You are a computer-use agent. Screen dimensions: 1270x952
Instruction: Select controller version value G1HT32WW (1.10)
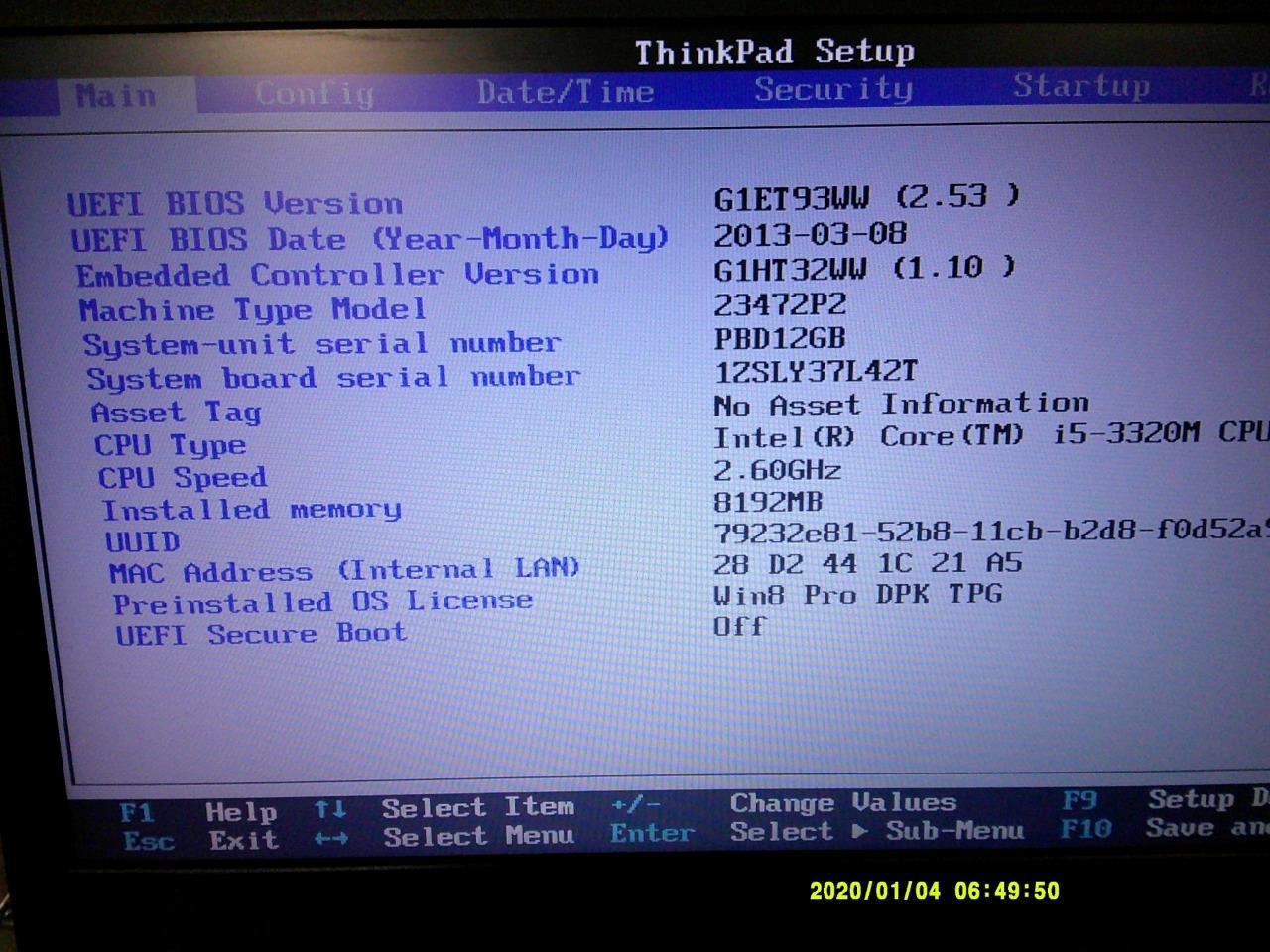[x=865, y=268]
